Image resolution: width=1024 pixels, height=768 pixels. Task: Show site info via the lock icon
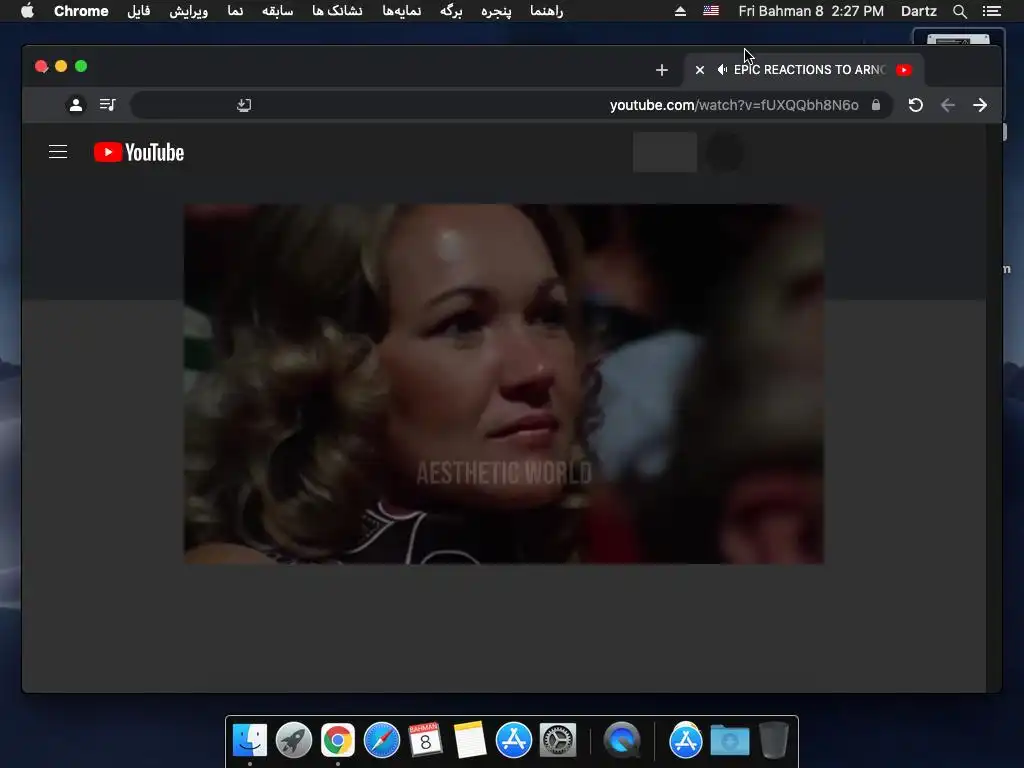876,105
